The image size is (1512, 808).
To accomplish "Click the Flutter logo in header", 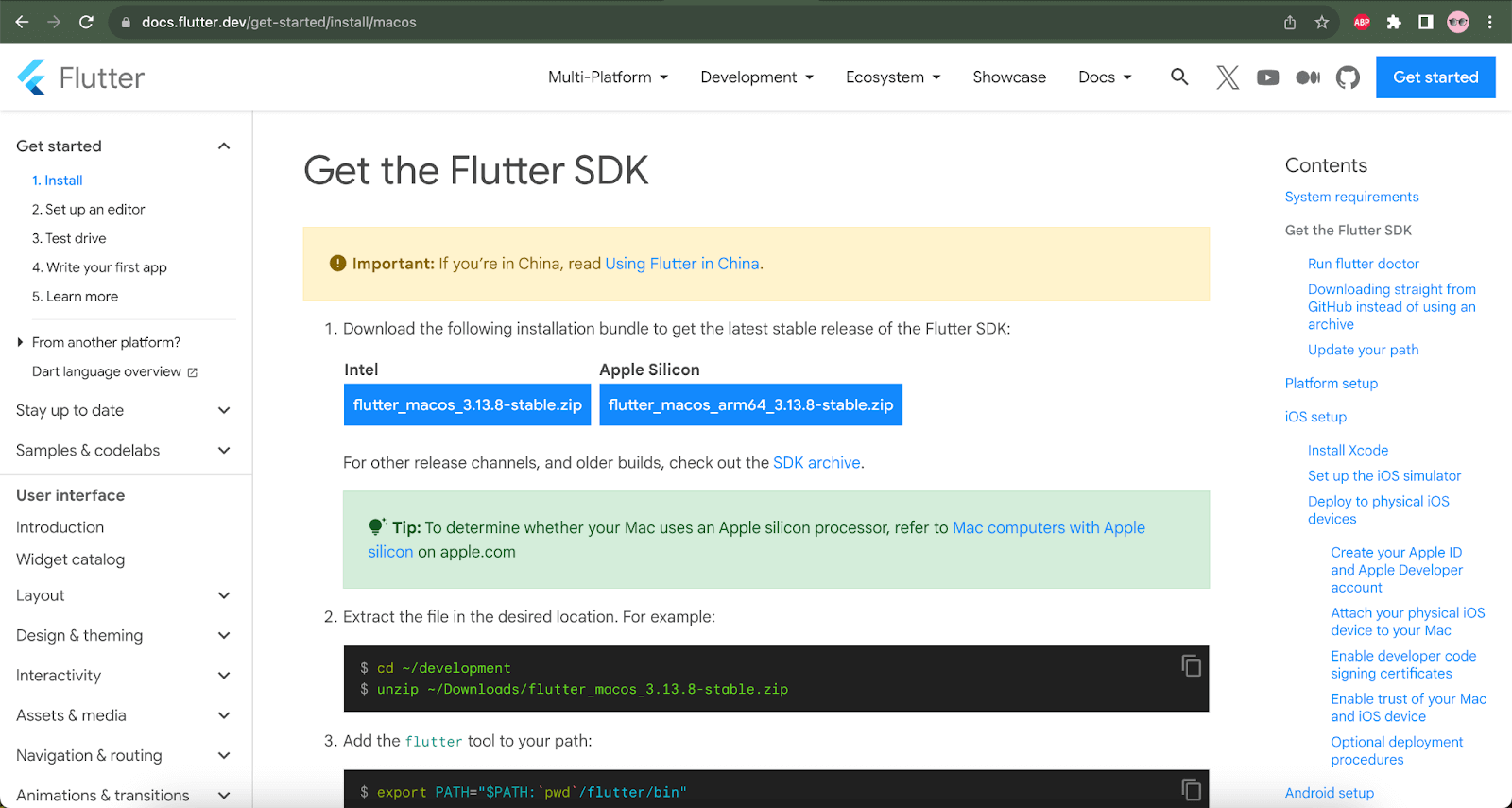I will pyautogui.click(x=80, y=77).
